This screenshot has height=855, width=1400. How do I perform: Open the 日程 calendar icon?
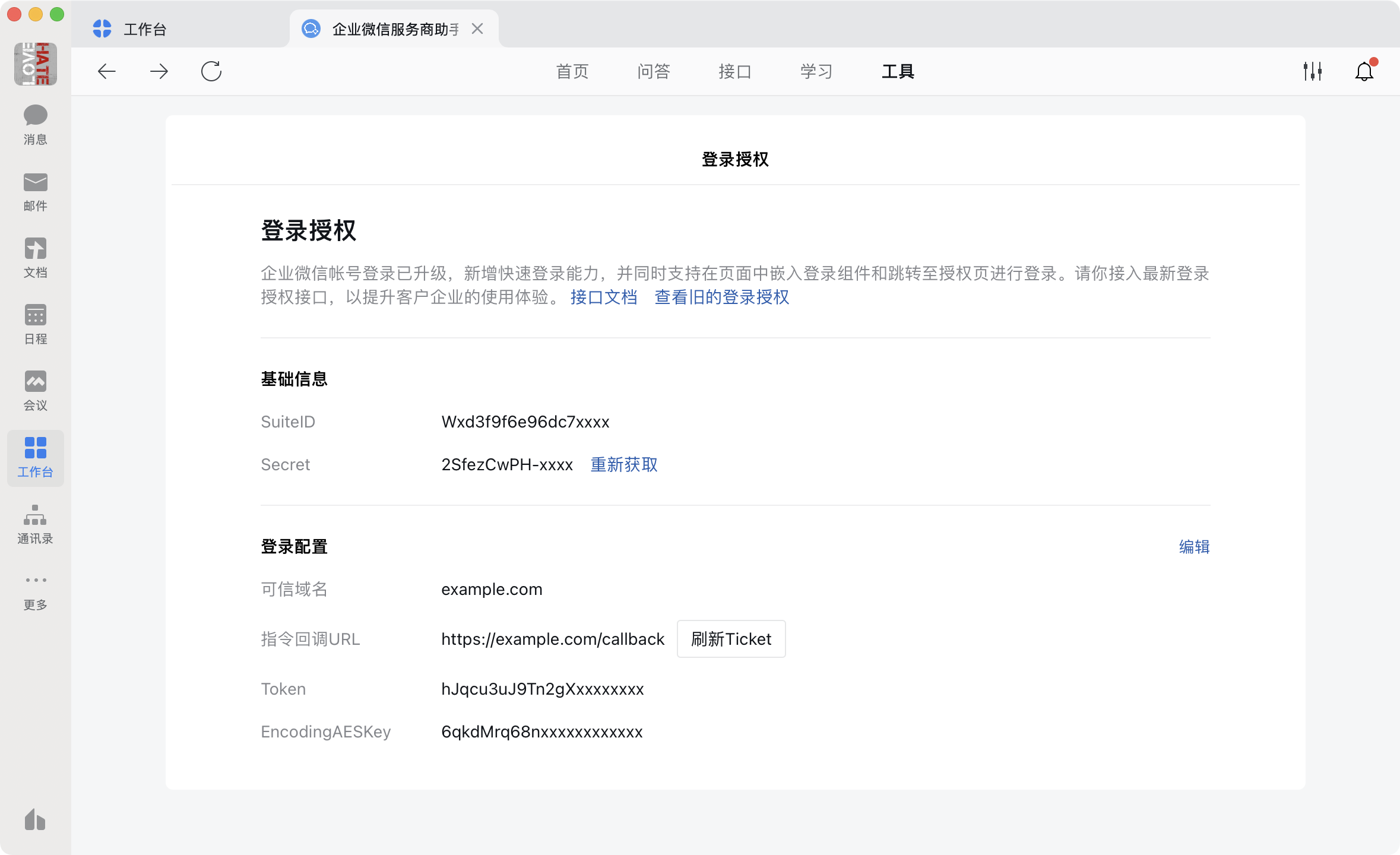pos(35,323)
